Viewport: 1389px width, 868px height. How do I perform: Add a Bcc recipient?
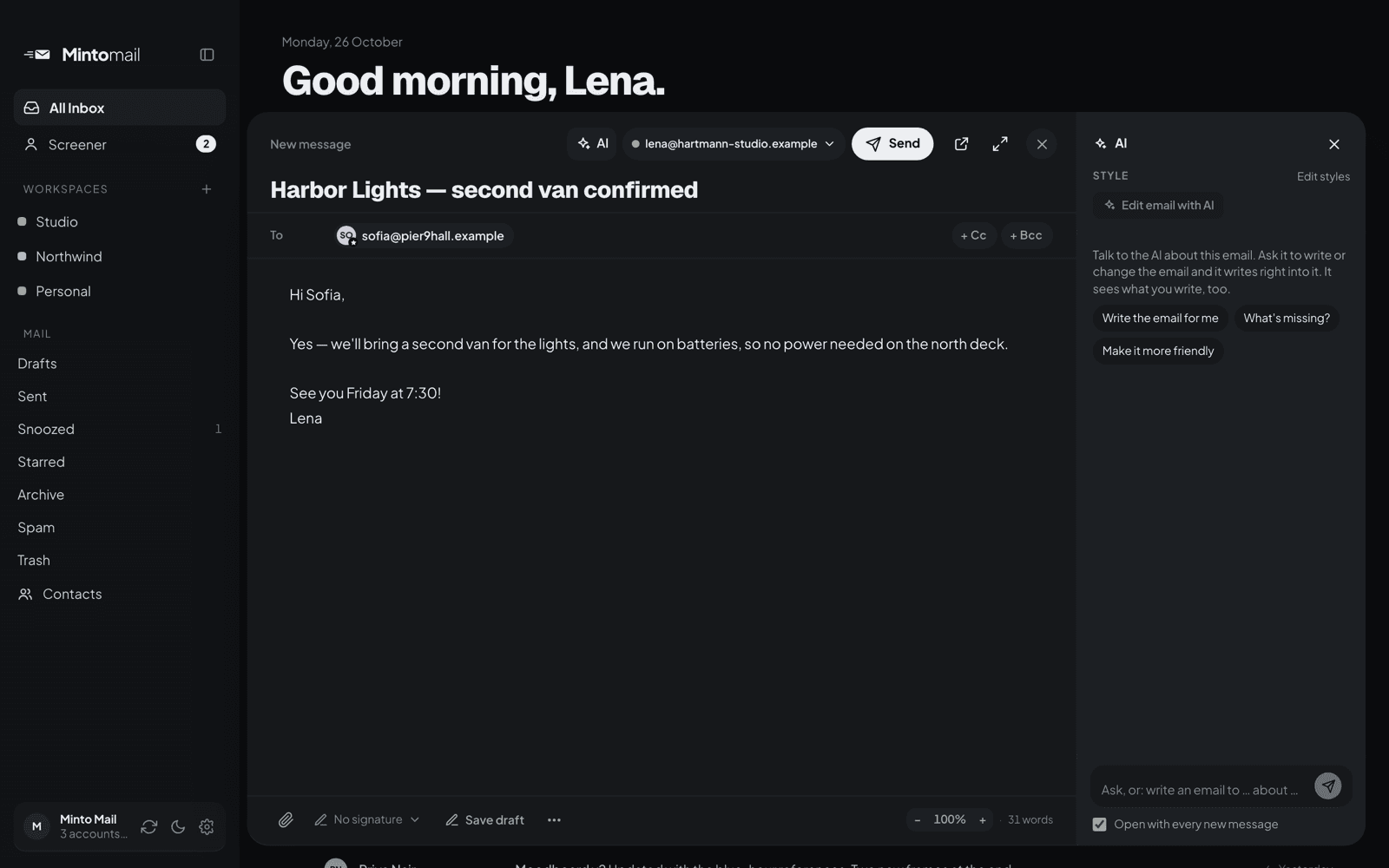pos(1026,235)
